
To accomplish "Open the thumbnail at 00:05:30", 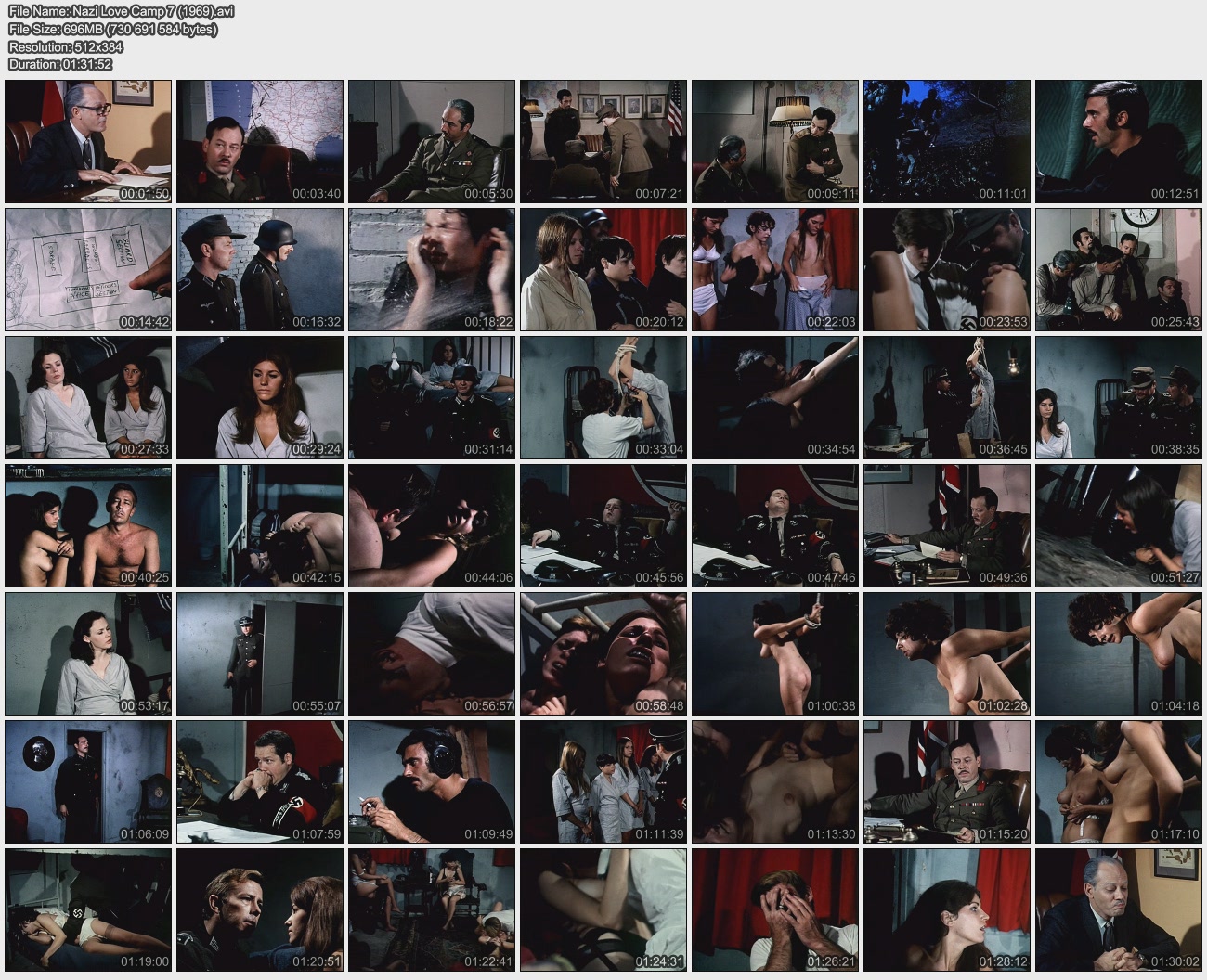I will (432, 141).
